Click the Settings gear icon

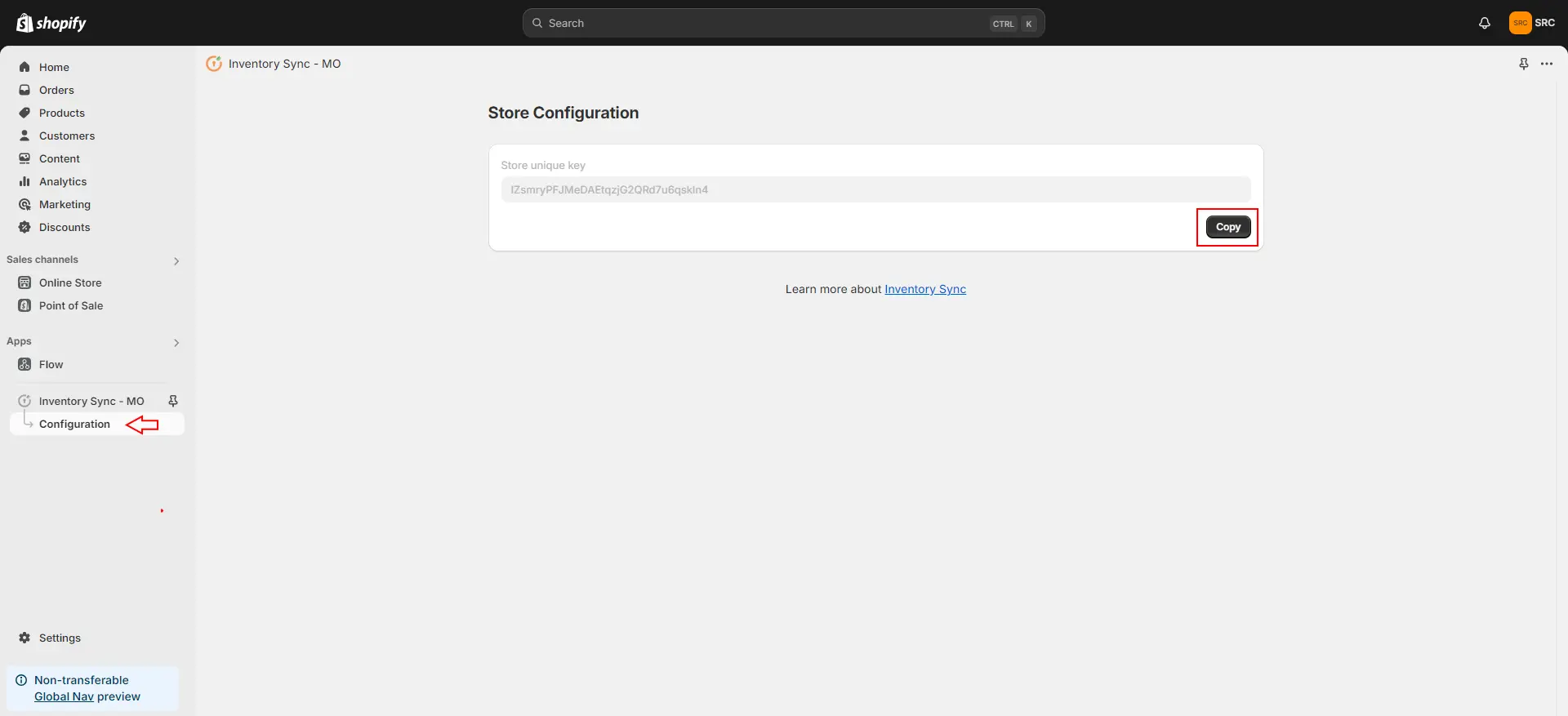(24, 638)
